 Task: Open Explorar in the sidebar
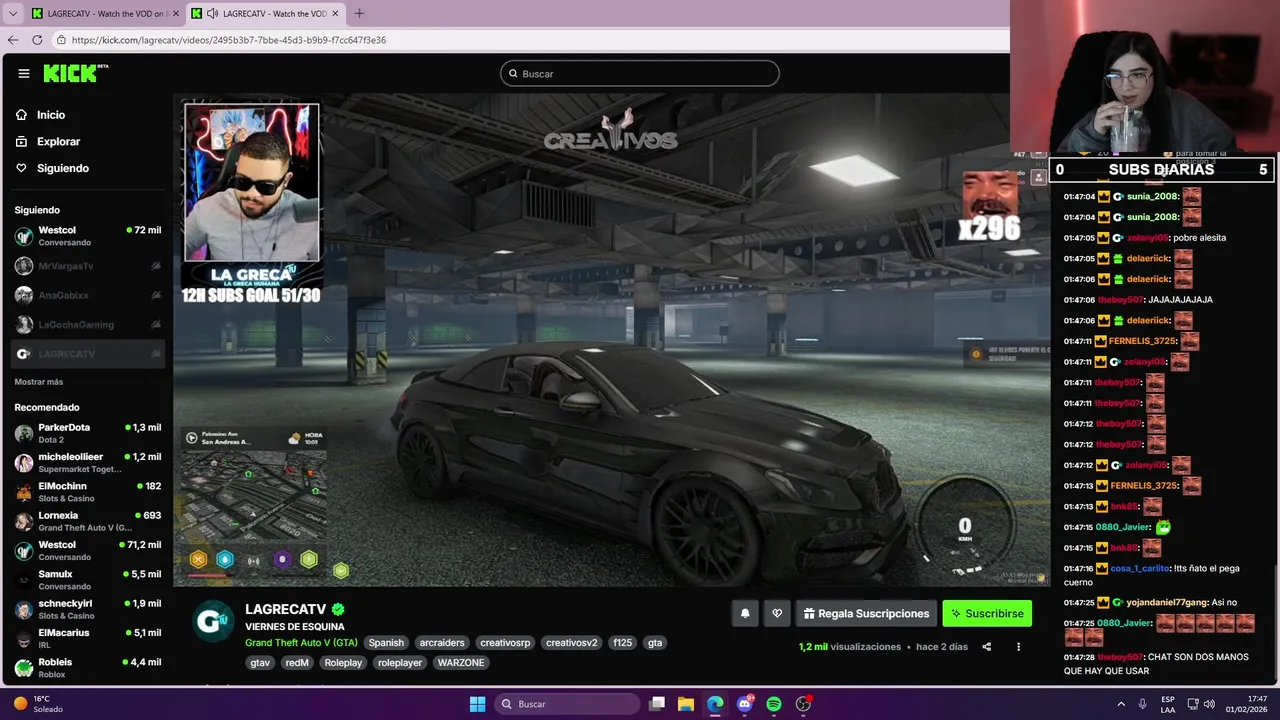tap(58, 142)
